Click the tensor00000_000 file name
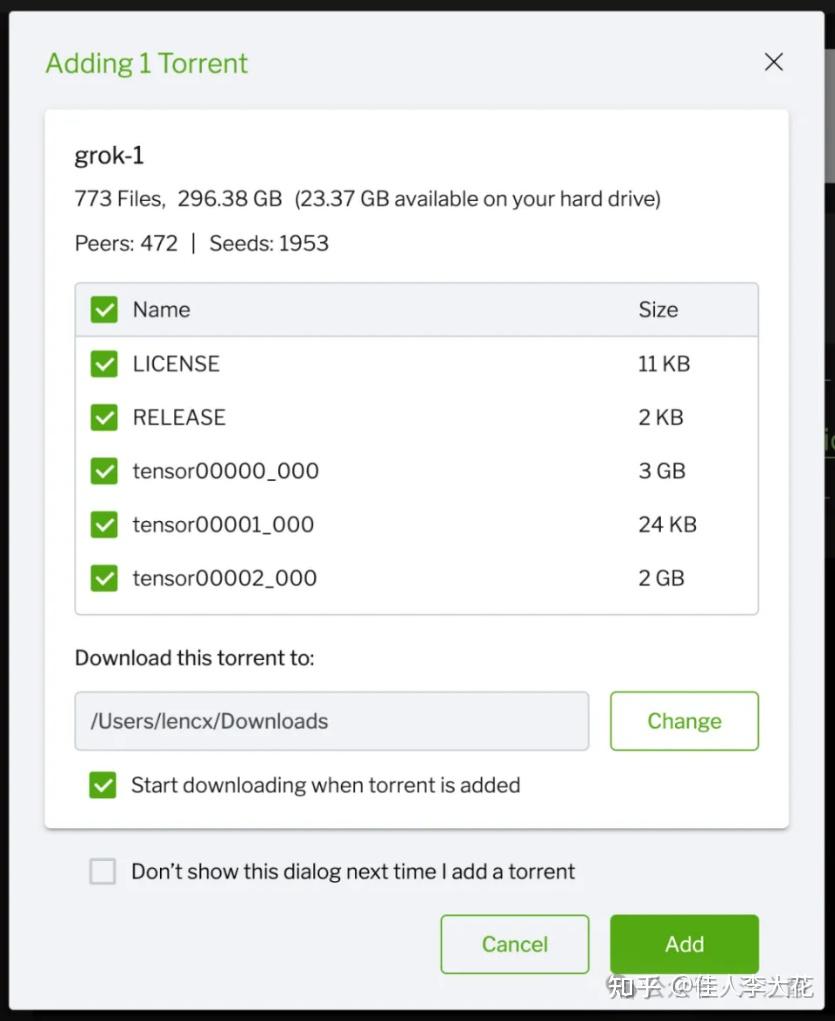The width and height of the screenshot is (835, 1021). [x=225, y=471]
